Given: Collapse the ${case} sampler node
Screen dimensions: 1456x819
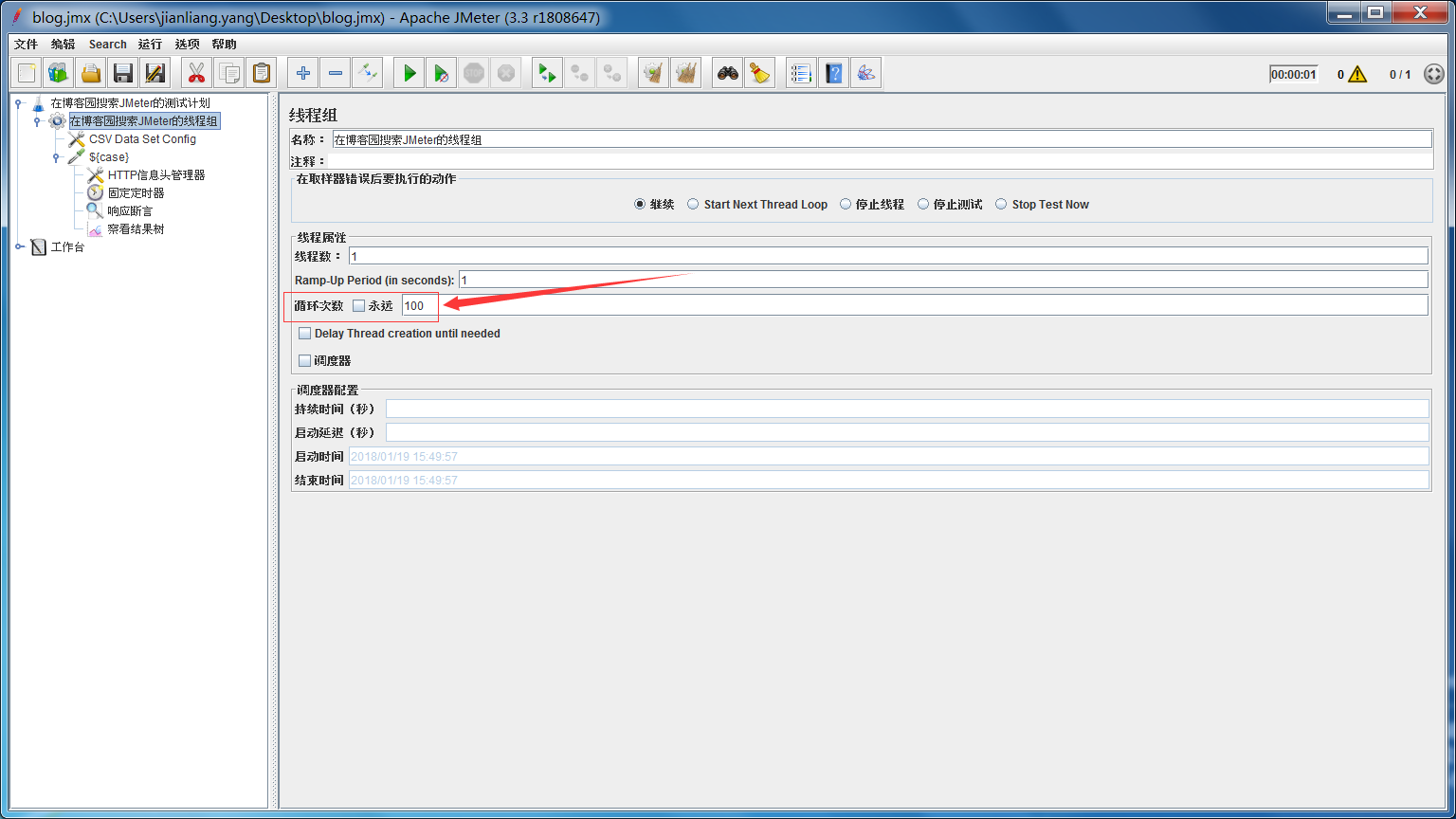Looking at the screenshot, I should (57, 156).
